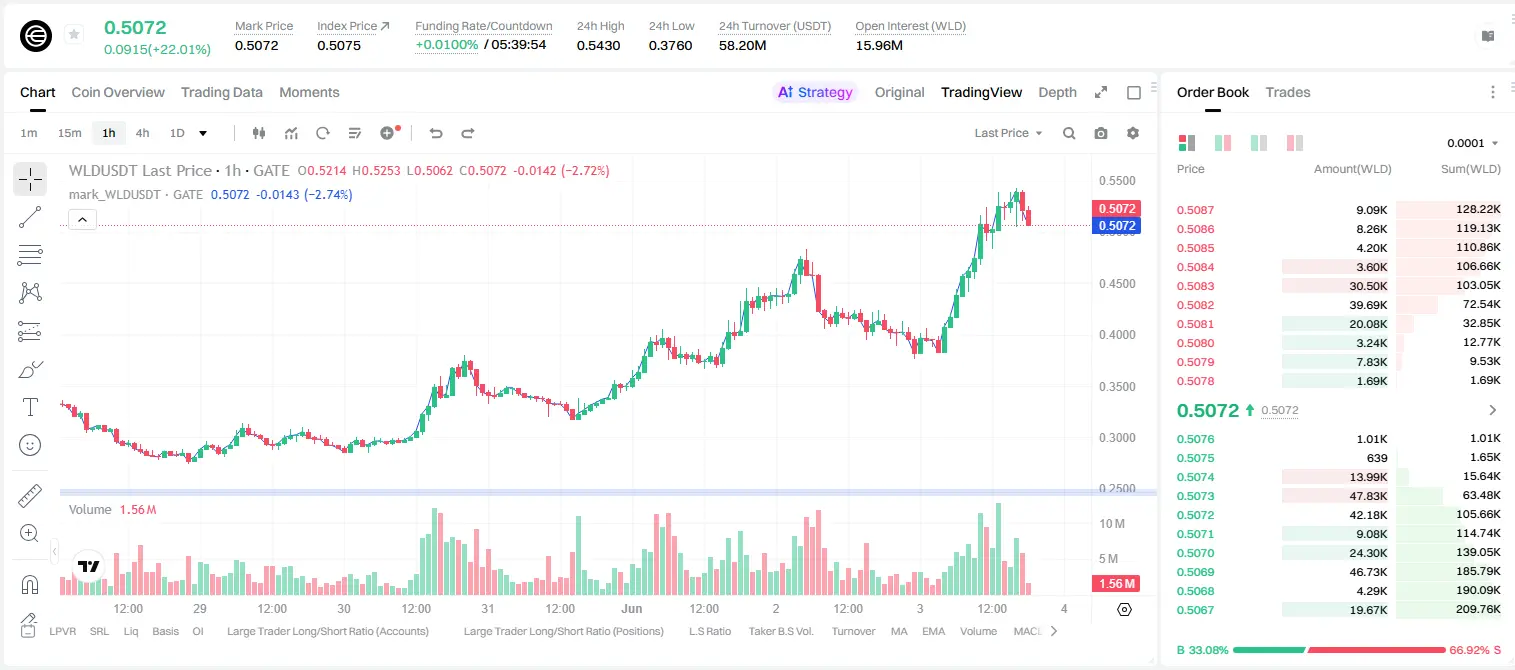
Task: Show only sell orders in order book
Action: [1295, 143]
